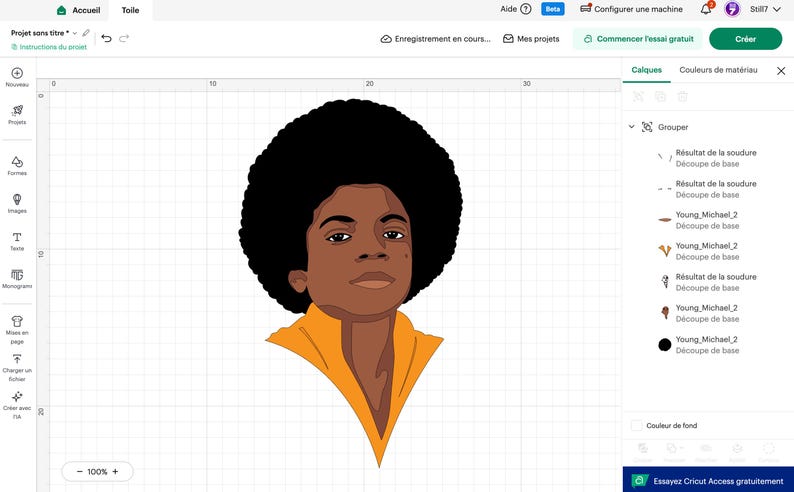Open the Monogram tool
Viewport: 794px width, 492px height.
[x=17, y=279]
